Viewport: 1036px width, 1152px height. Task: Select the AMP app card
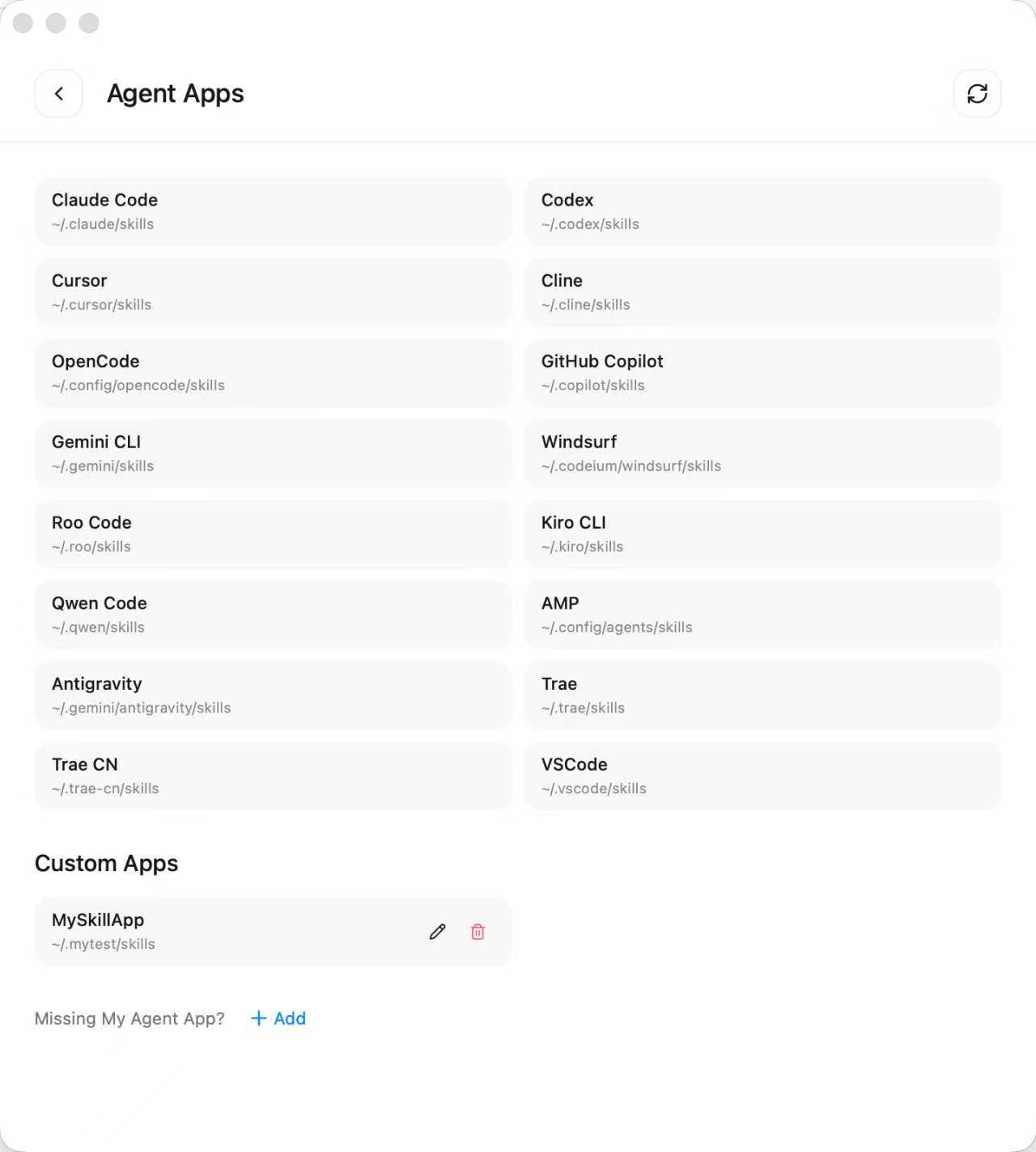click(x=762, y=614)
